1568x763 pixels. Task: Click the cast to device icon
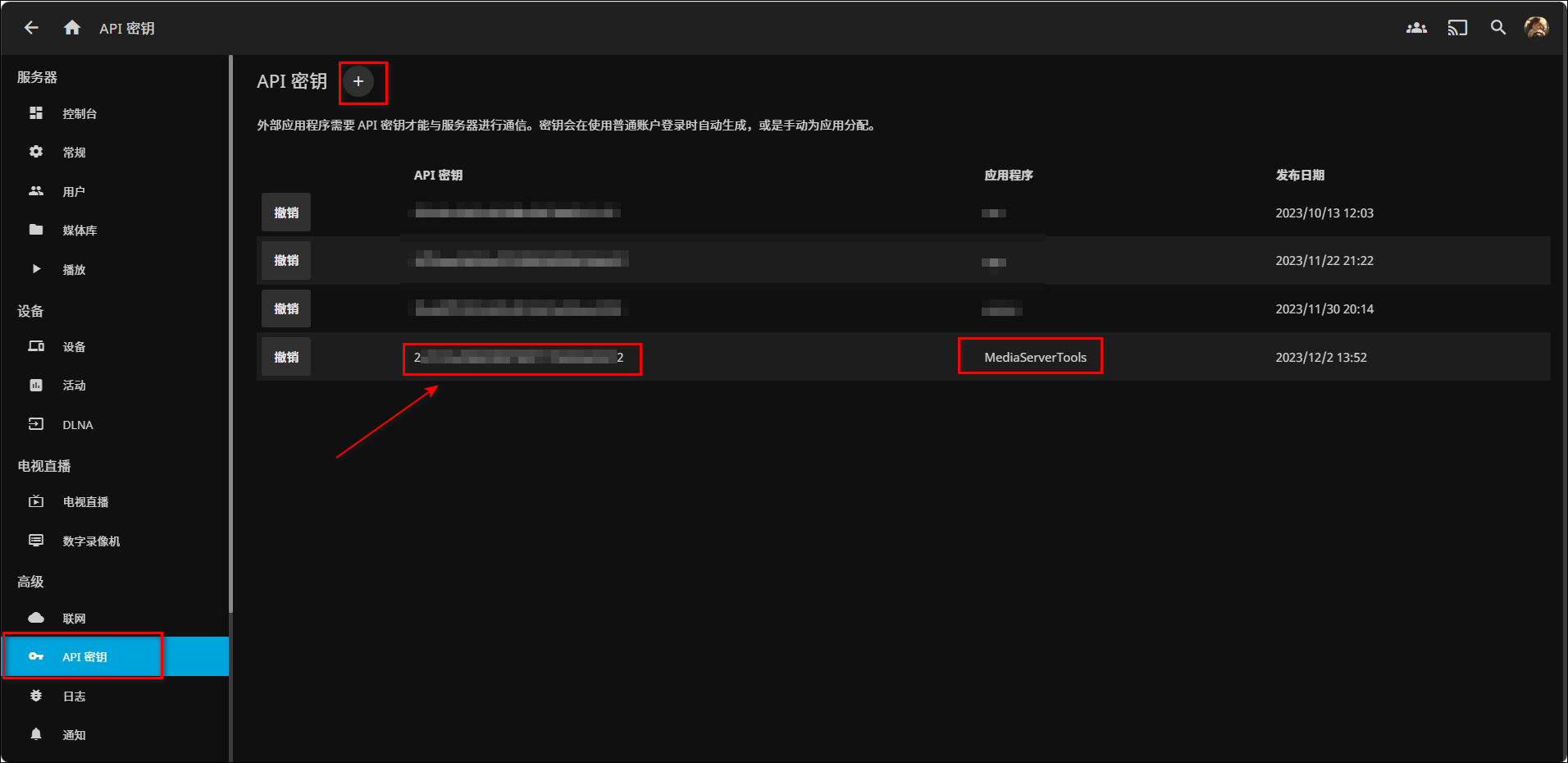(x=1457, y=28)
